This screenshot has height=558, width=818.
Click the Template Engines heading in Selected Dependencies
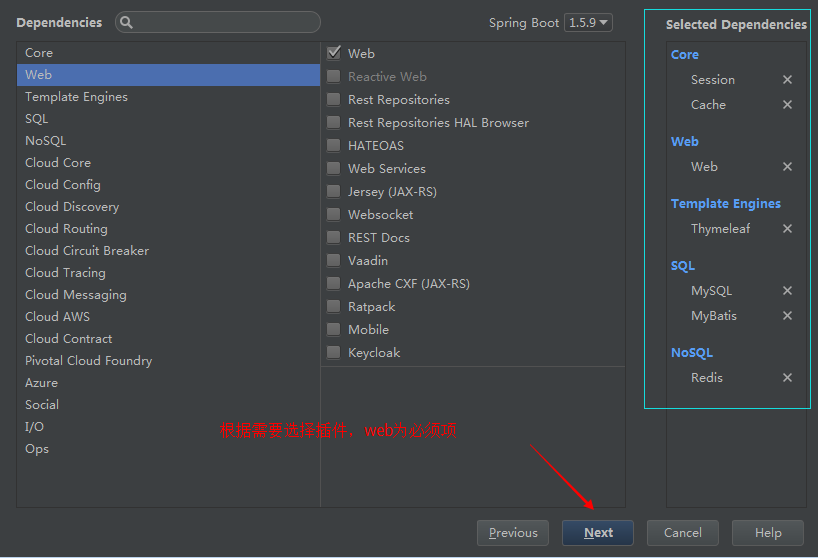(726, 203)
